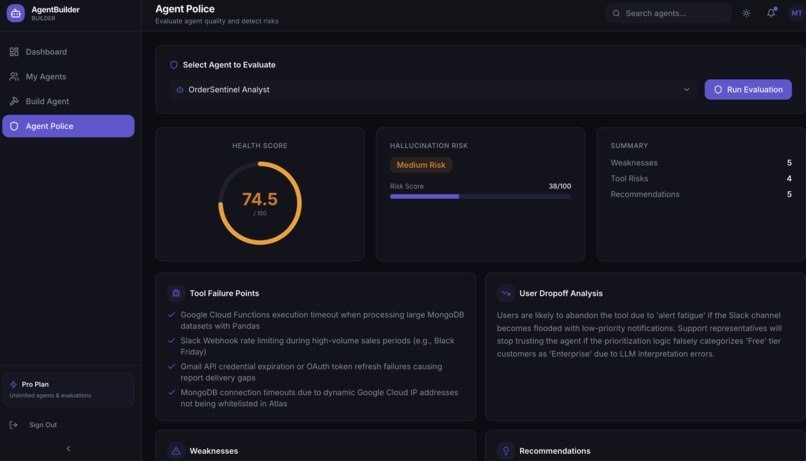806x461 pixels.
Task: Click the 74.5 health score value
Action: pos(260,199)
